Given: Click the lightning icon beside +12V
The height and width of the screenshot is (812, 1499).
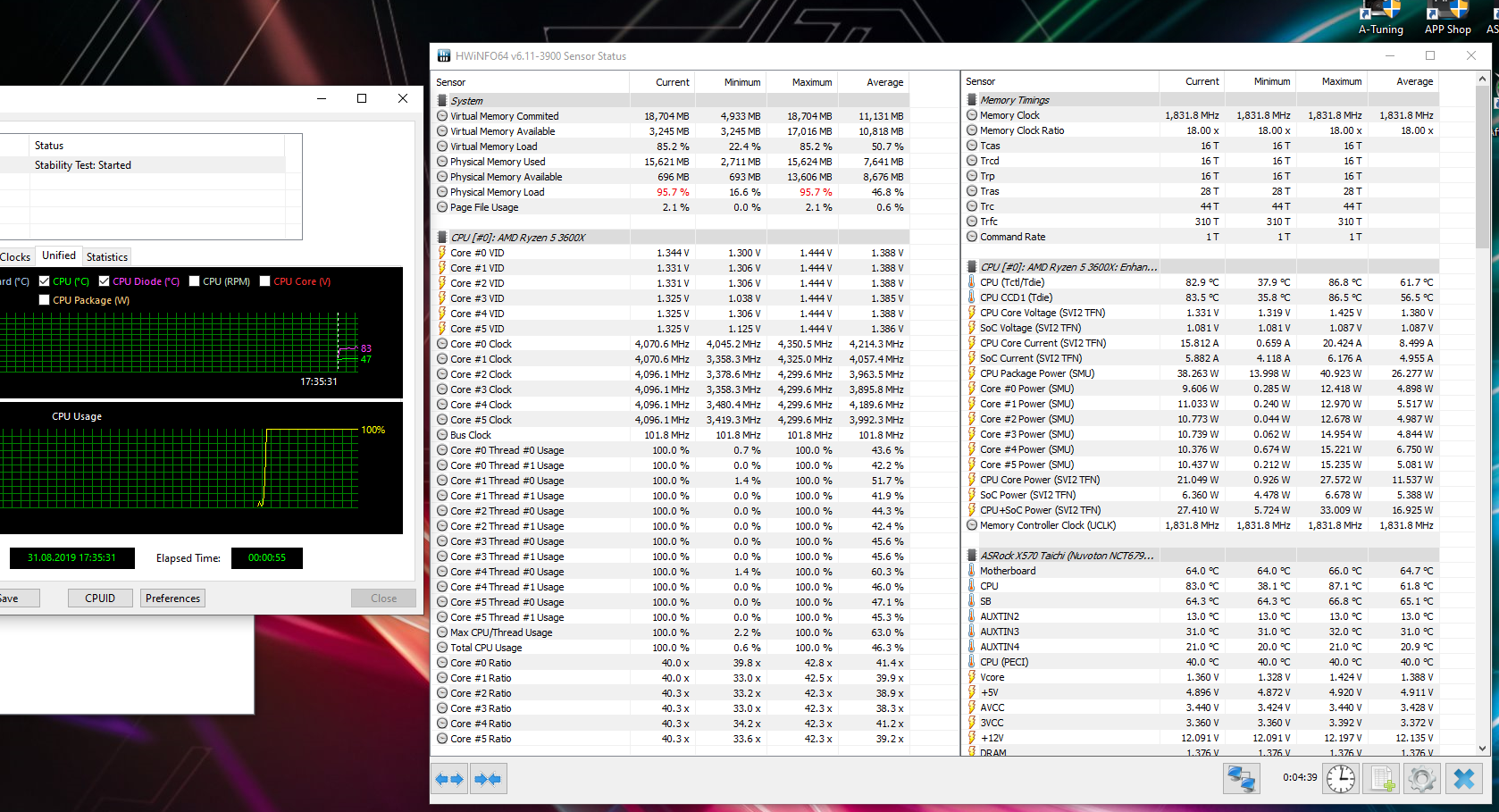Looking at the screenshot, I should 972,738.
